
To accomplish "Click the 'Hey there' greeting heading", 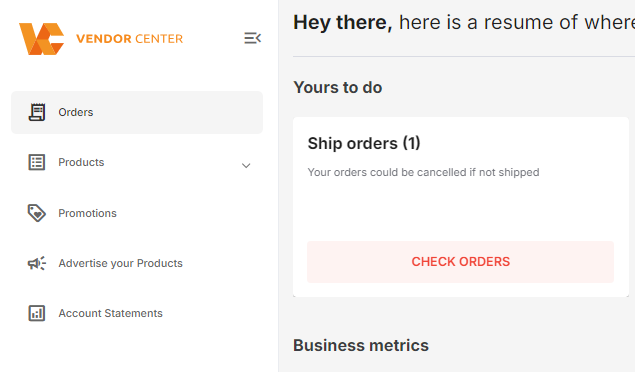I will coord(343,22).
